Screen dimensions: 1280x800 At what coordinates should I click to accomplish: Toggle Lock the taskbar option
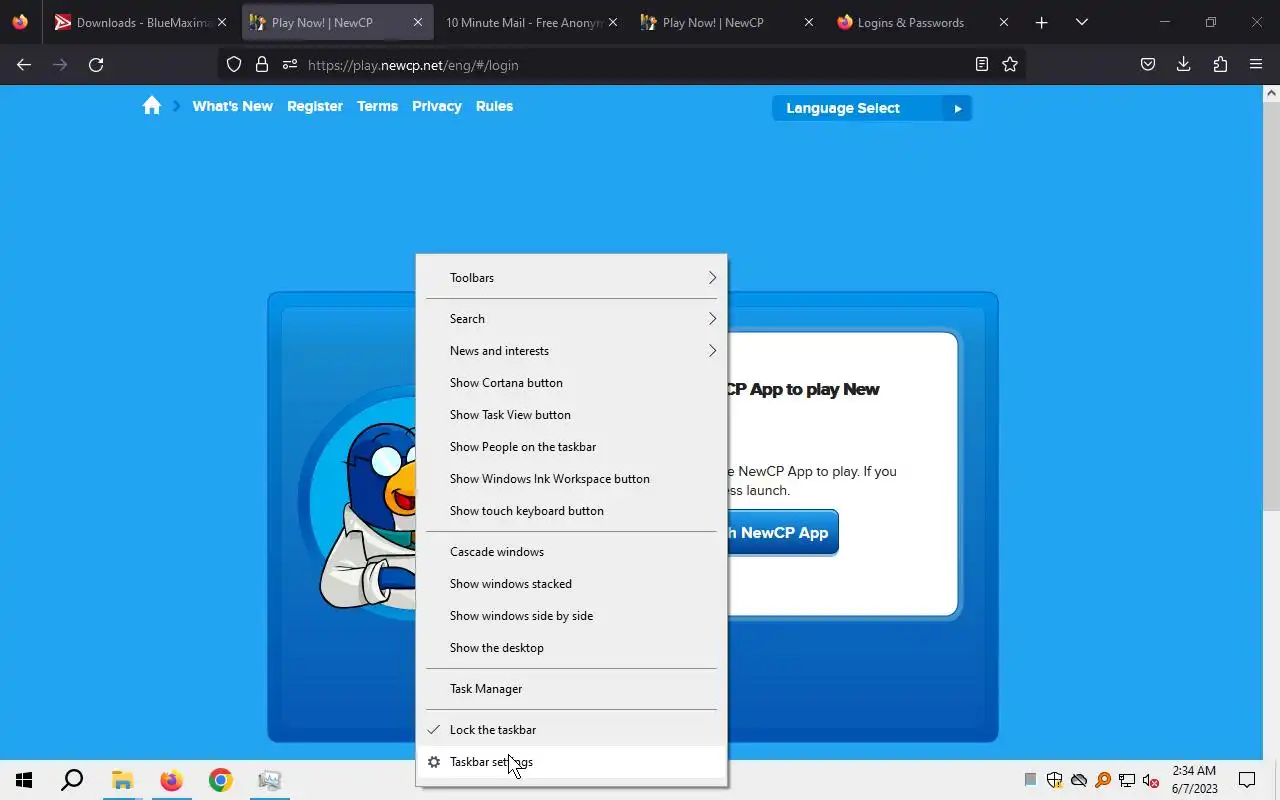click(x=572, y=730)
